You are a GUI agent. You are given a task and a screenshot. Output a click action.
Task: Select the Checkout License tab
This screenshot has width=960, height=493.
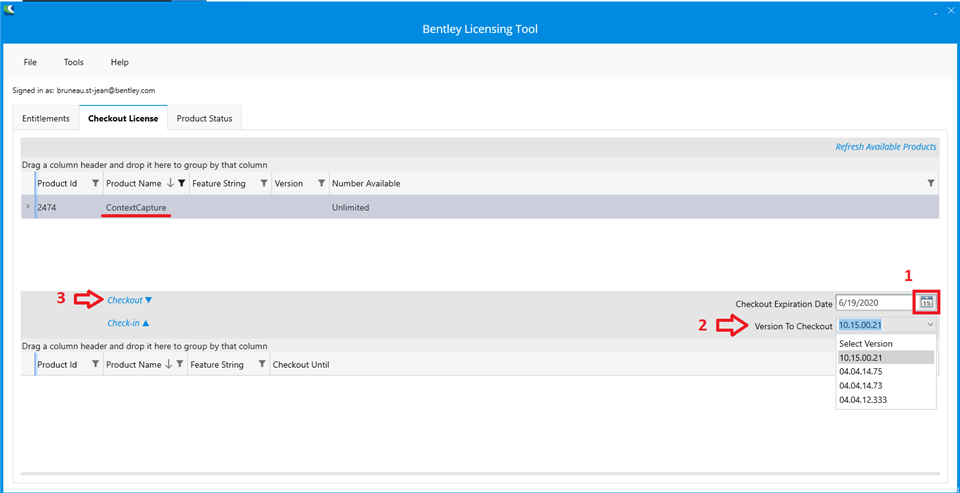point(123,119)
